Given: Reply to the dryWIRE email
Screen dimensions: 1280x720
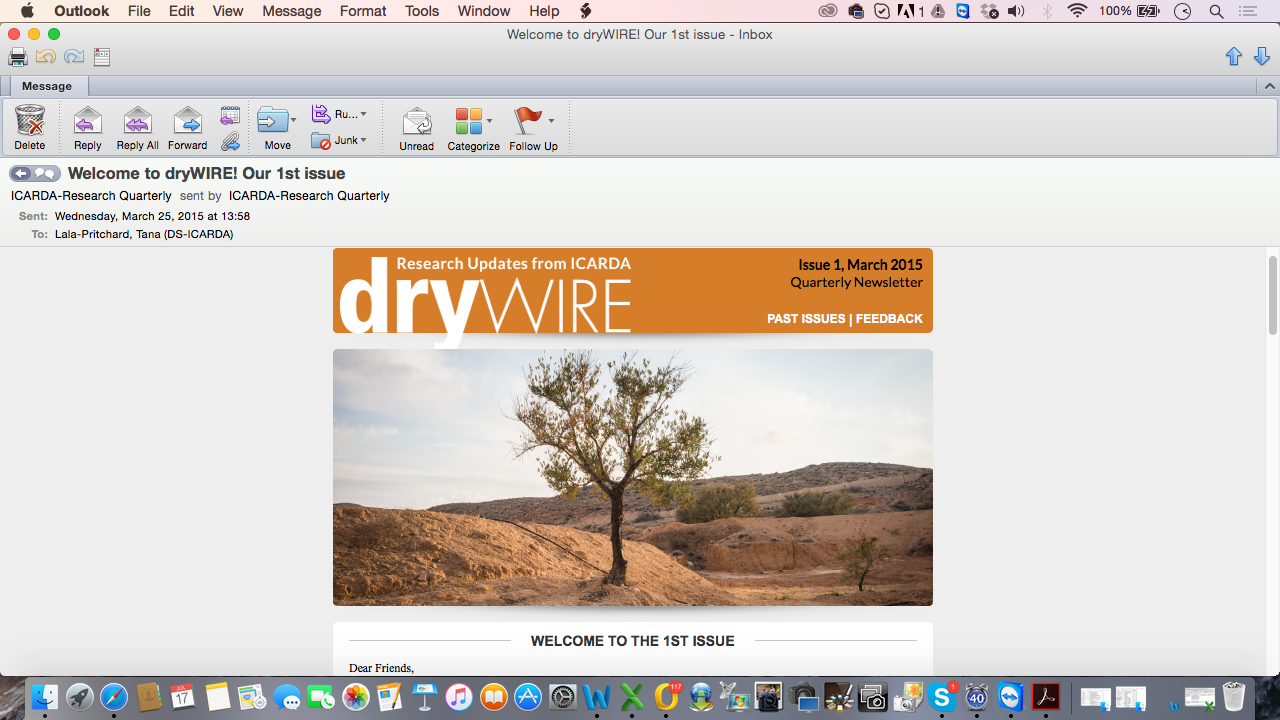Looking at the screenshot, I should click(88, 121).
